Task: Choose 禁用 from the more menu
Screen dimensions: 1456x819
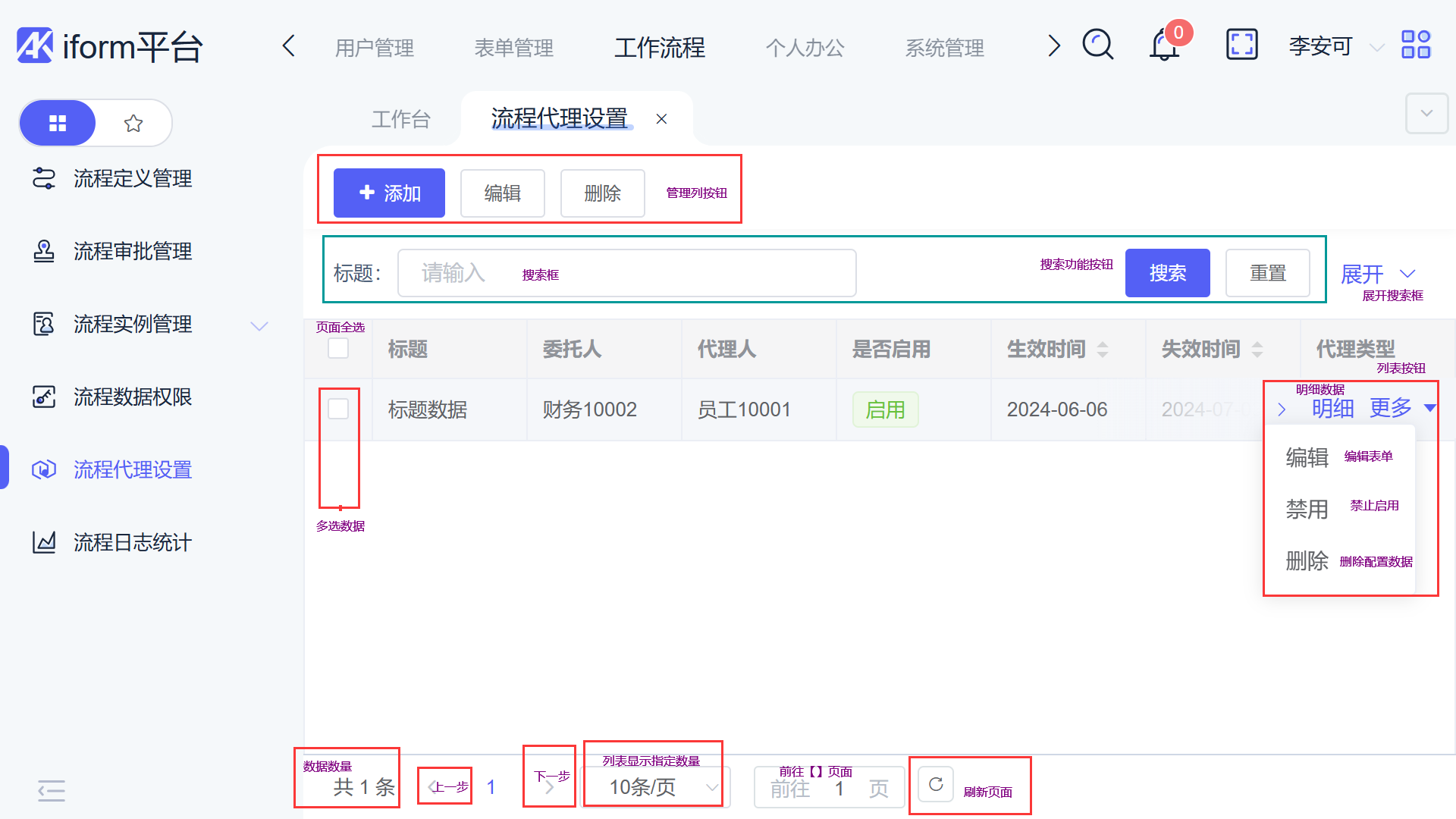Action: [1307, 509]
